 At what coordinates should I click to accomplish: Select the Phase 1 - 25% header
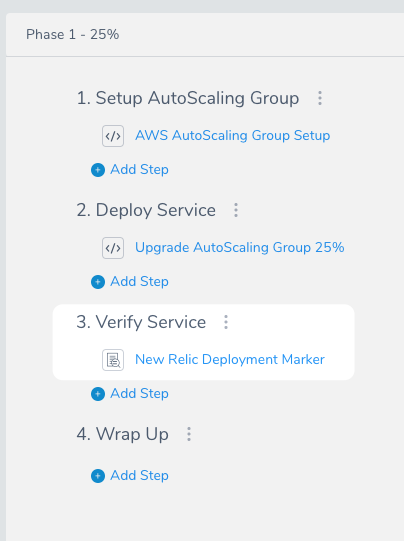[x=73, y=35]
